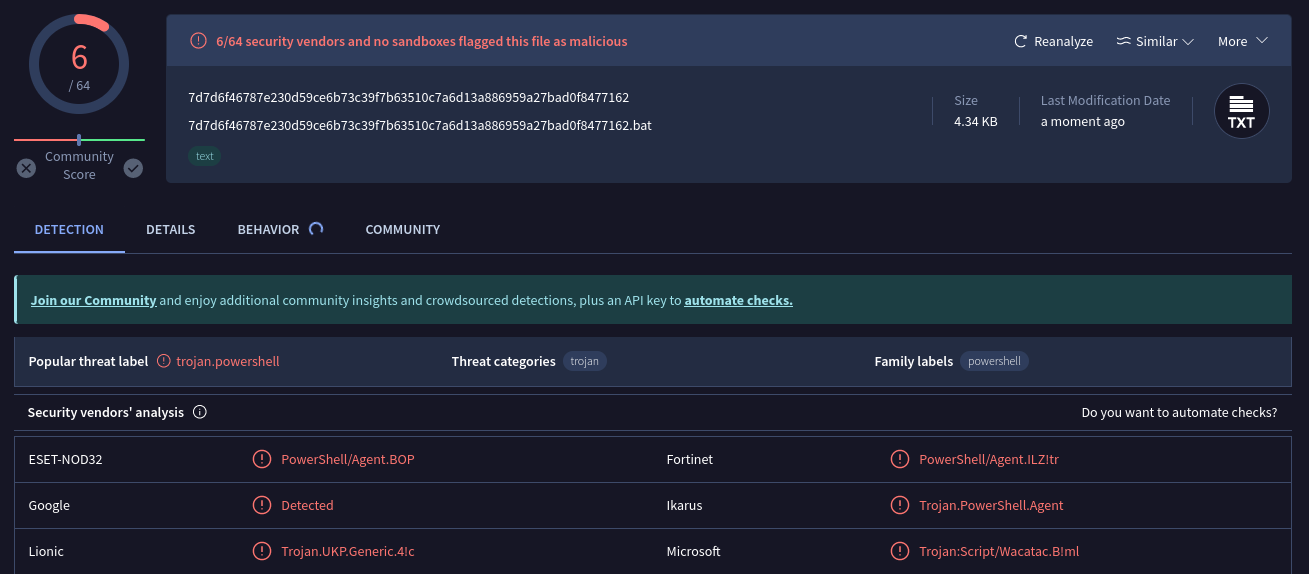1309x574 pixels.
Task: Click the alert icon beside Trojan.UKP.Generic.4!c
Action: click(x=262, y=551)
